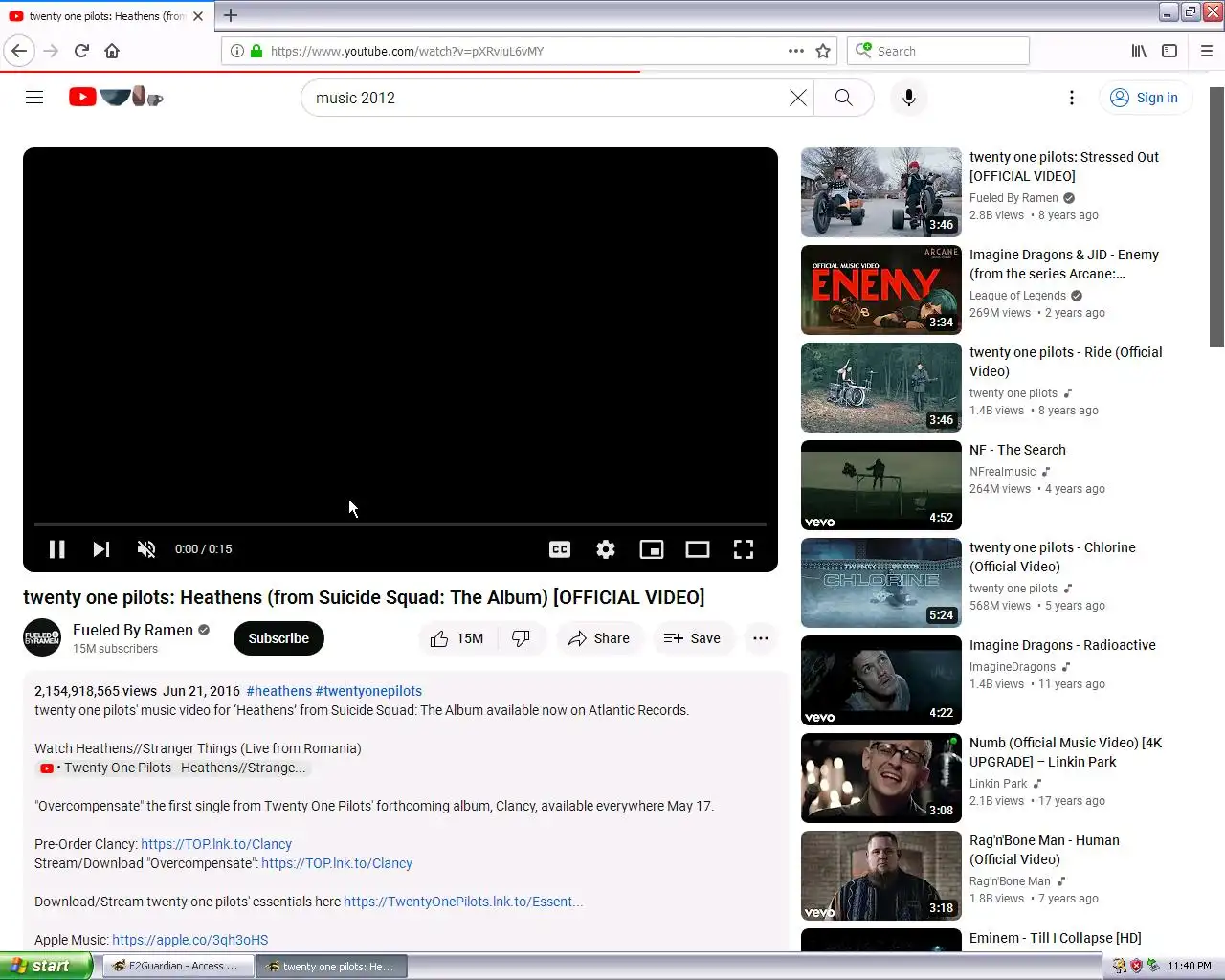Open YouTube settings three-dot menu
Viewport: 1225px width, 980px height.
coord(1072,98)
